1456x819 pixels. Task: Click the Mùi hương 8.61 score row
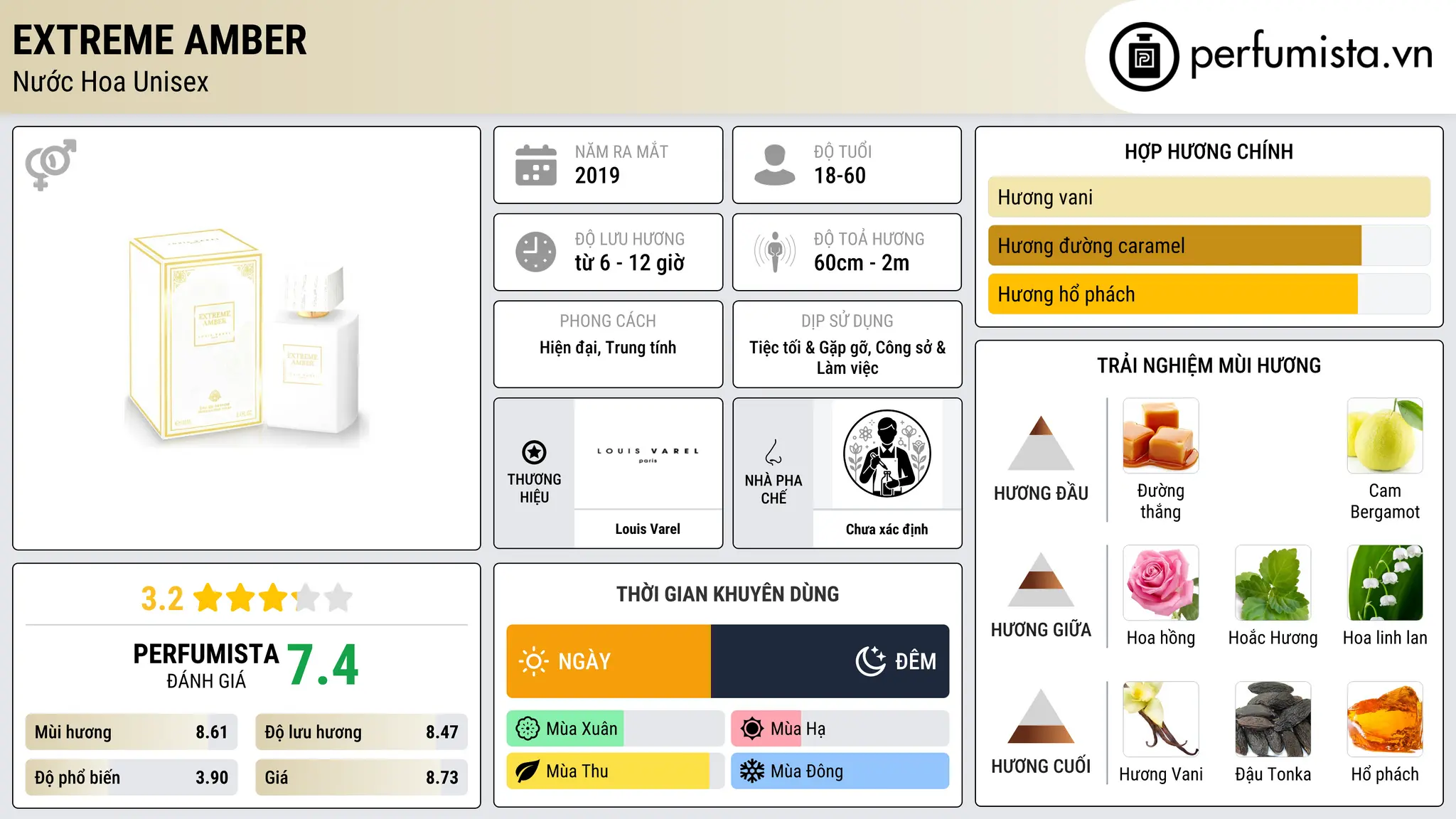click(132, 732)
